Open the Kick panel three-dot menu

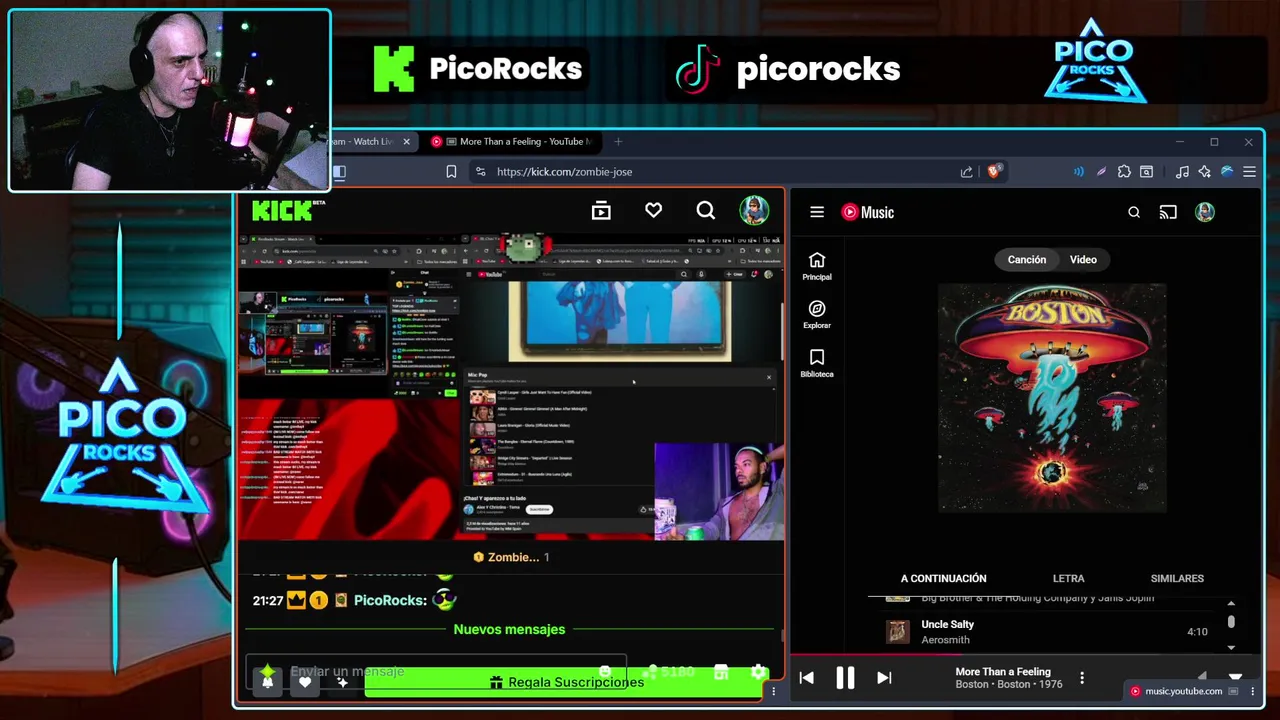tap(773, 691)
